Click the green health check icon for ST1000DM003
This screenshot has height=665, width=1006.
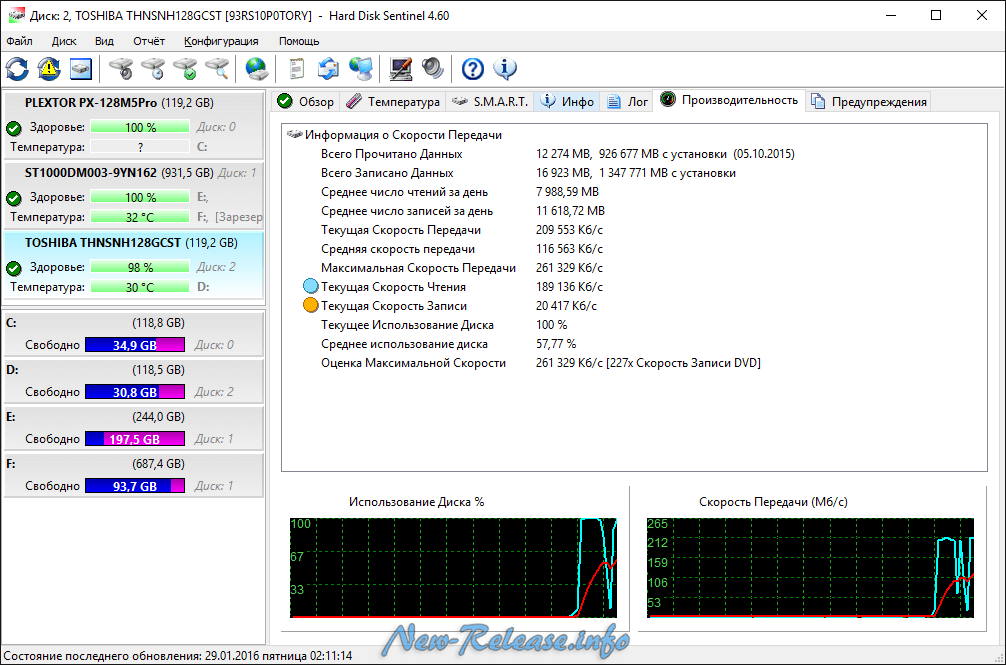(x=14, y=198)
